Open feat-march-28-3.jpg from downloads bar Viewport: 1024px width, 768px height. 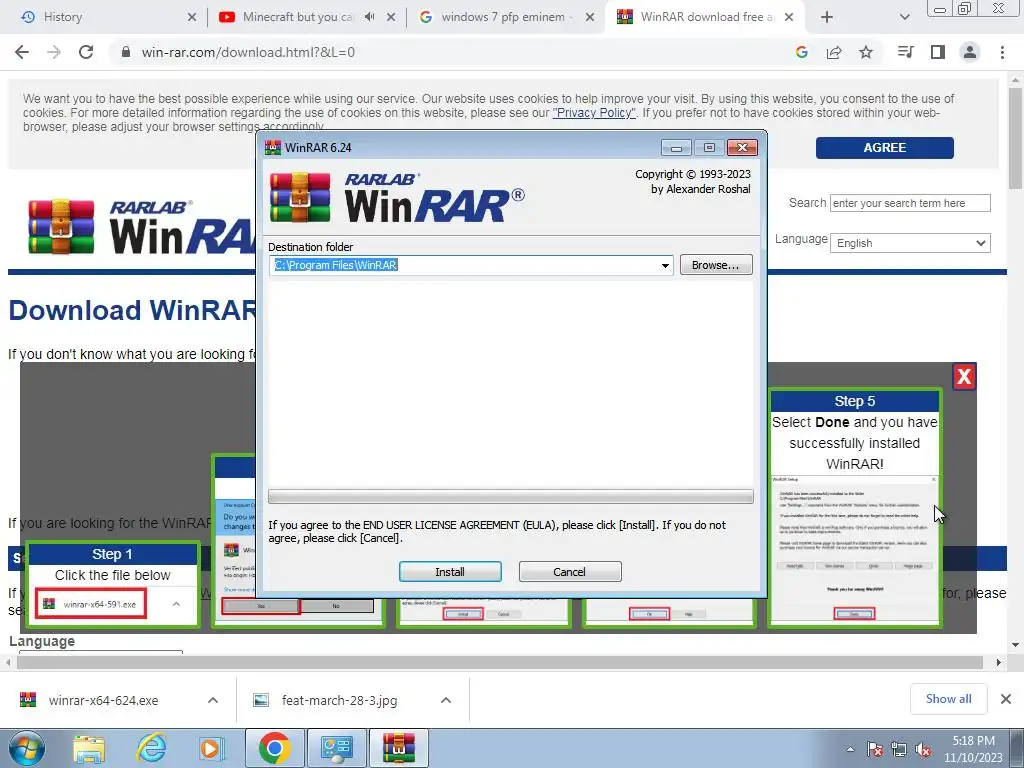(325, 700)
